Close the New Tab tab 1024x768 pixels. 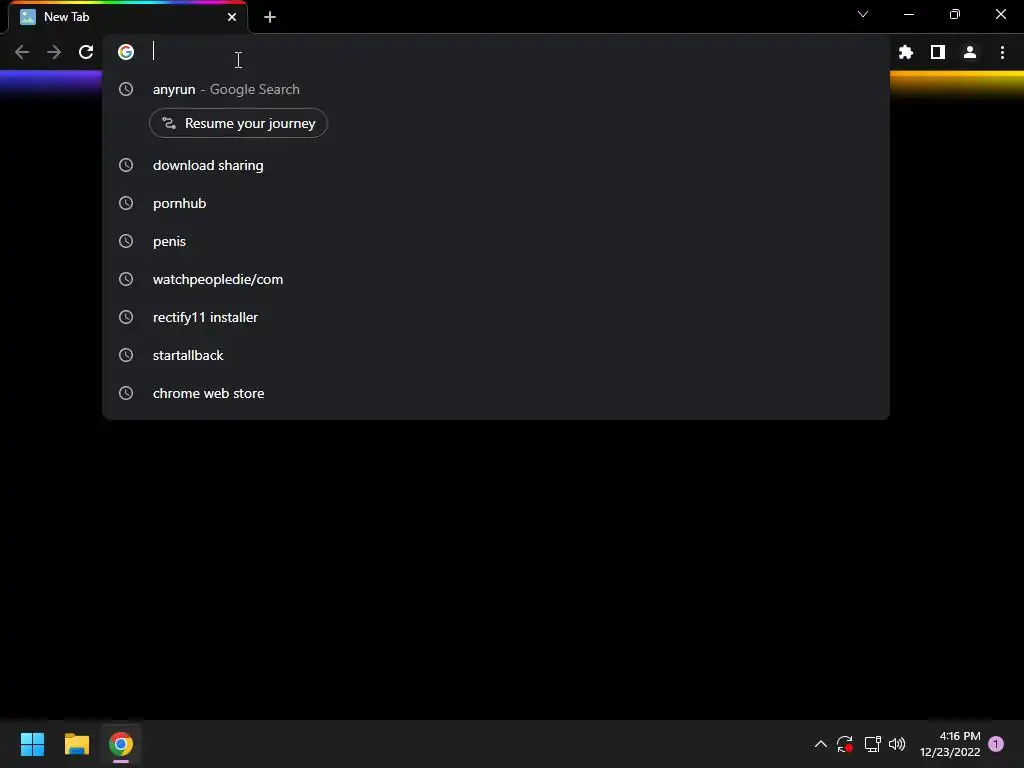pos(232,17)
